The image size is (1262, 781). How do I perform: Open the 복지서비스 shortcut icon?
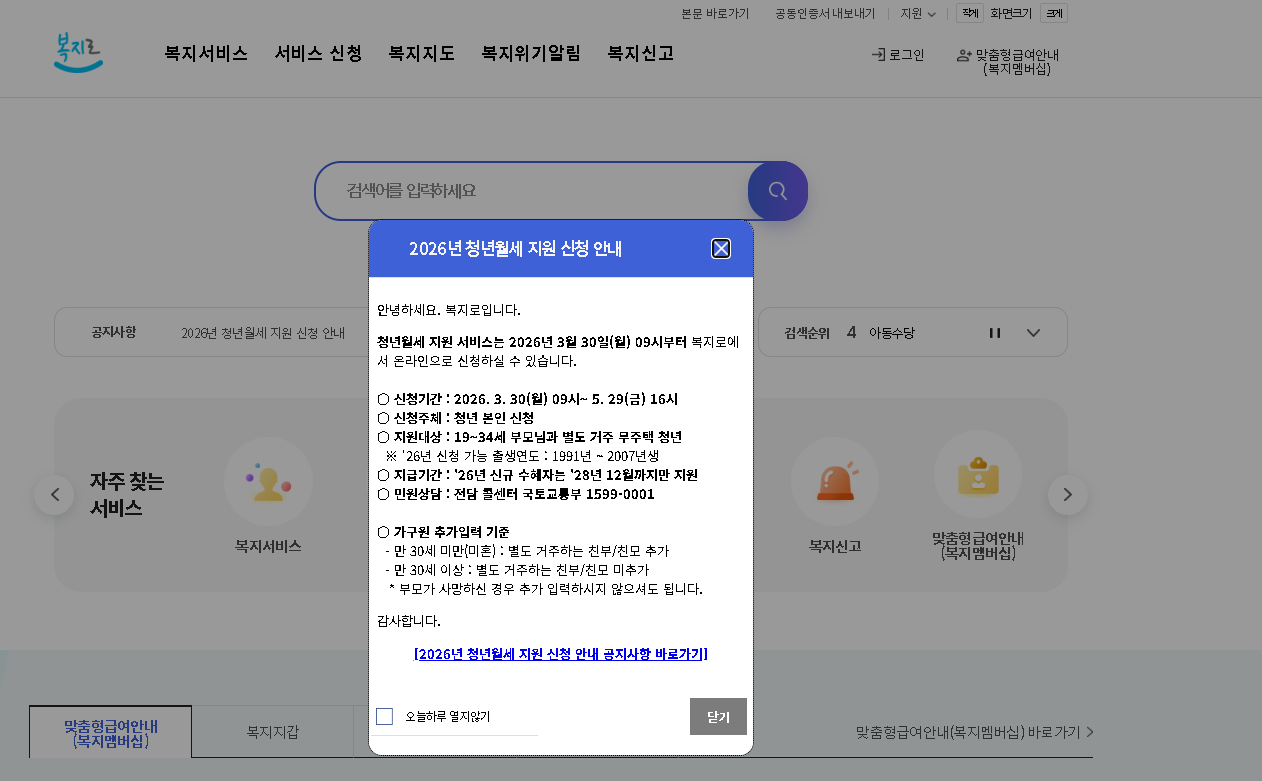tap(268, 482)
